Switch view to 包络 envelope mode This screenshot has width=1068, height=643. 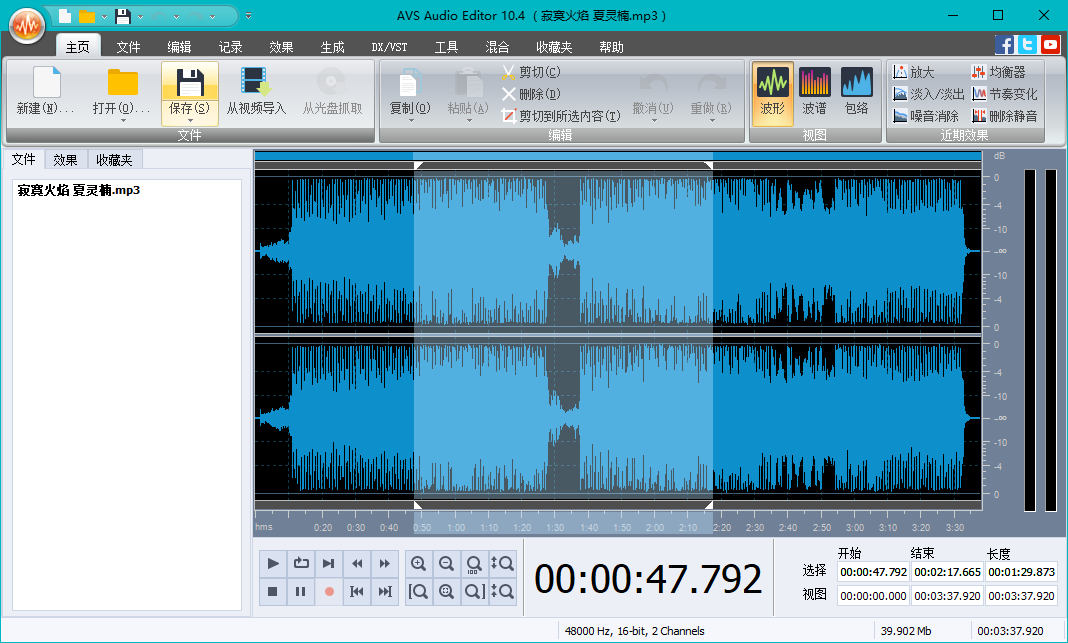coord(857,92)
